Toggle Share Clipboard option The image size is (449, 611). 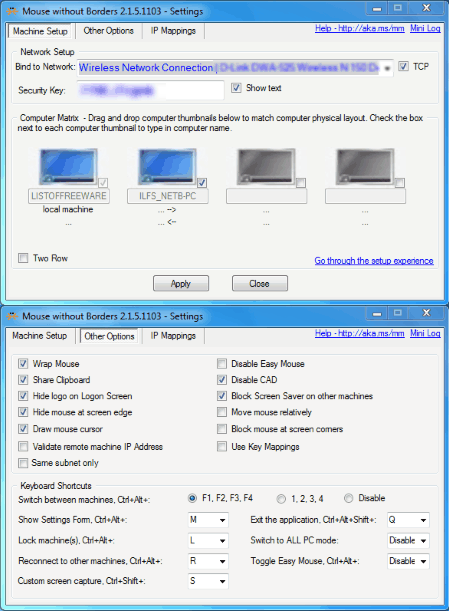pos(23,380)
